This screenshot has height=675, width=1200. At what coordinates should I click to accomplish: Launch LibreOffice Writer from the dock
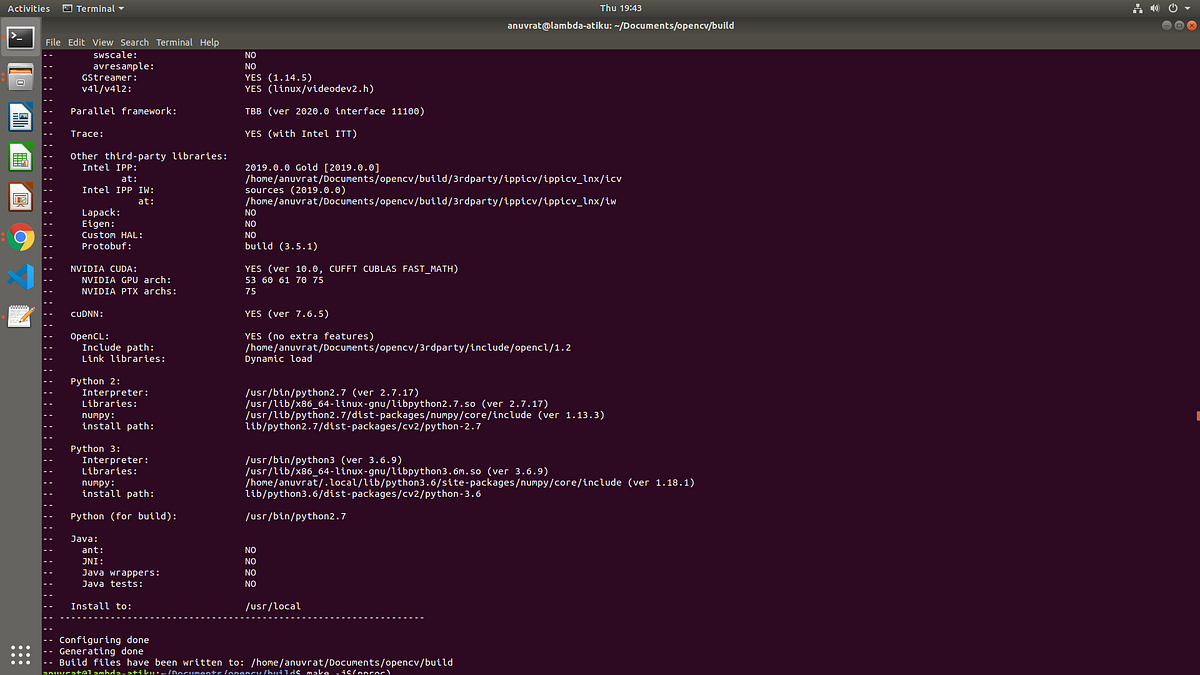click(x=20, y=116)
